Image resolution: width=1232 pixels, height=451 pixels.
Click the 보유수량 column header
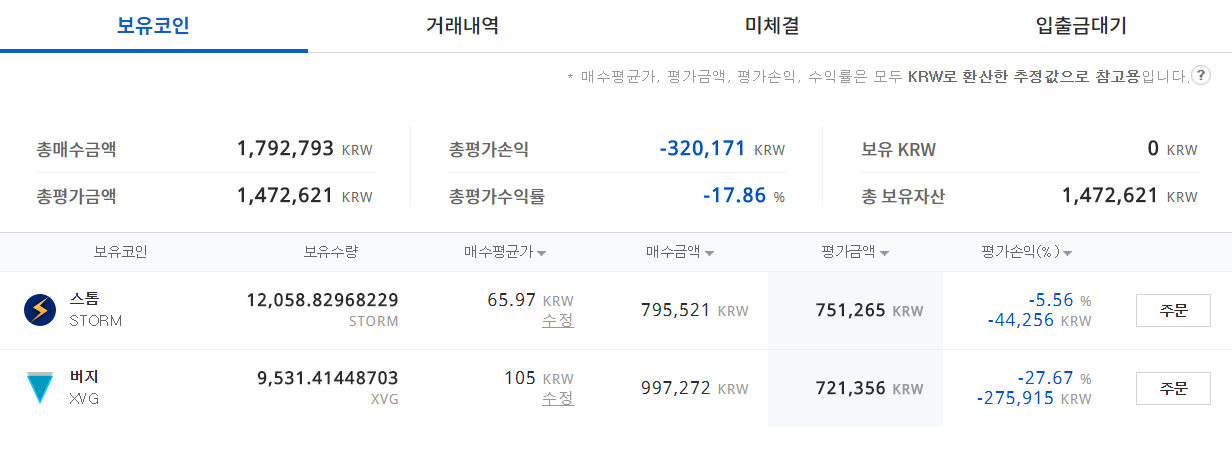331,252
